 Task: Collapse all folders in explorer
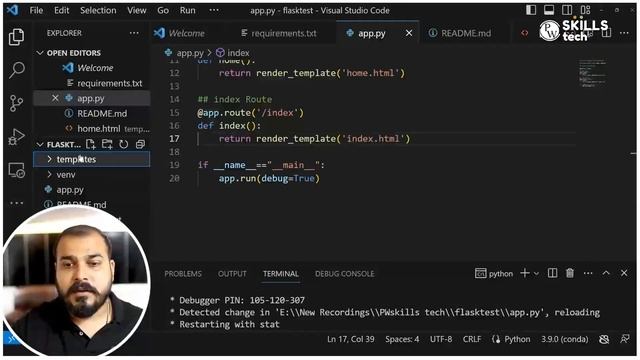pos(140,144)
